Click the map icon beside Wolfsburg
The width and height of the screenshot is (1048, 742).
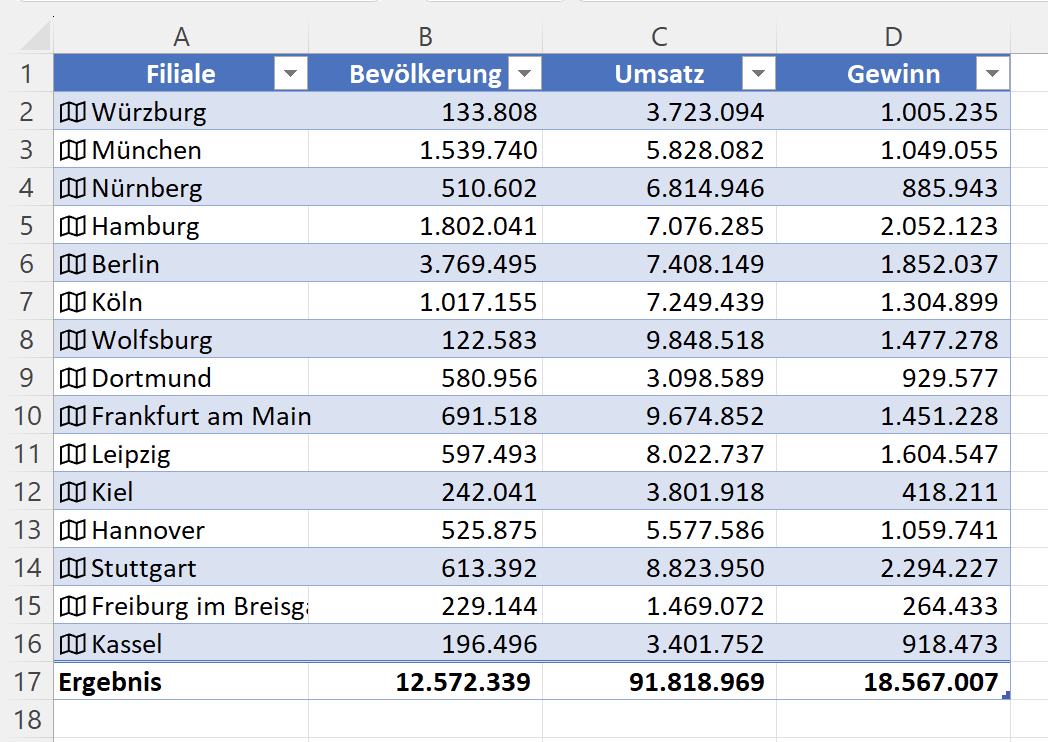(x=73, y=340)
